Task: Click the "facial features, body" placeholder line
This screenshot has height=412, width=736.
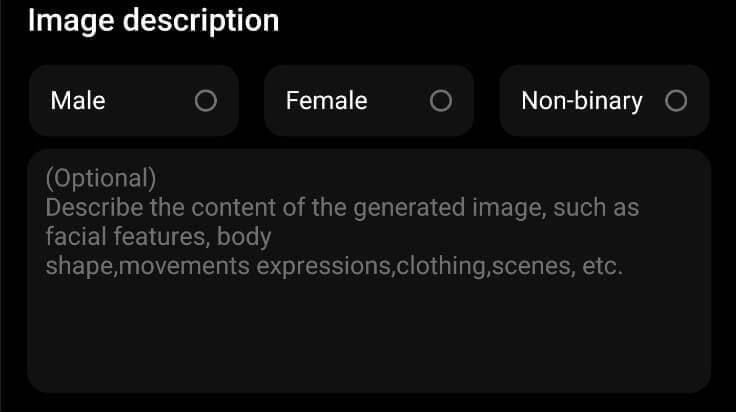Action: pos(158,237)
